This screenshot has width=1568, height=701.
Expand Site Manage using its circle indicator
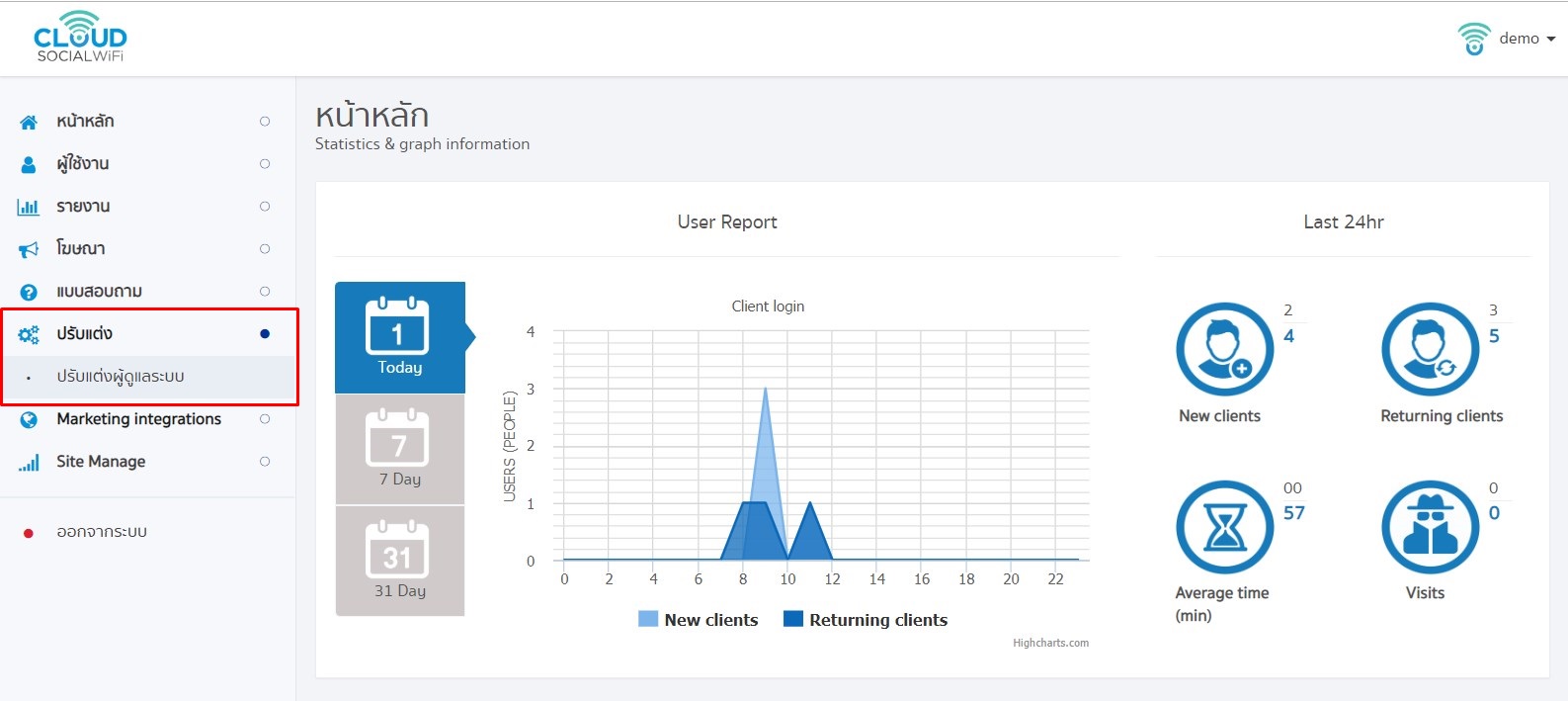[x=265, y=462]
